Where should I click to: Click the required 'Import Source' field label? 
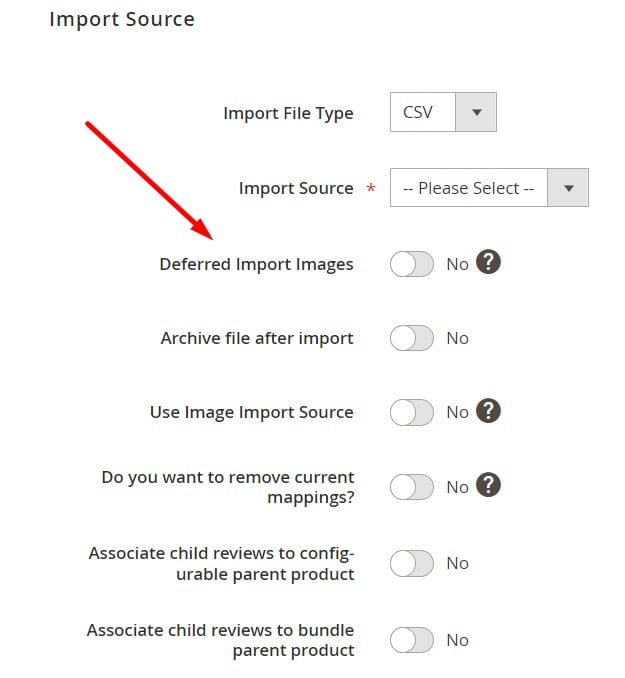point(296,188)
